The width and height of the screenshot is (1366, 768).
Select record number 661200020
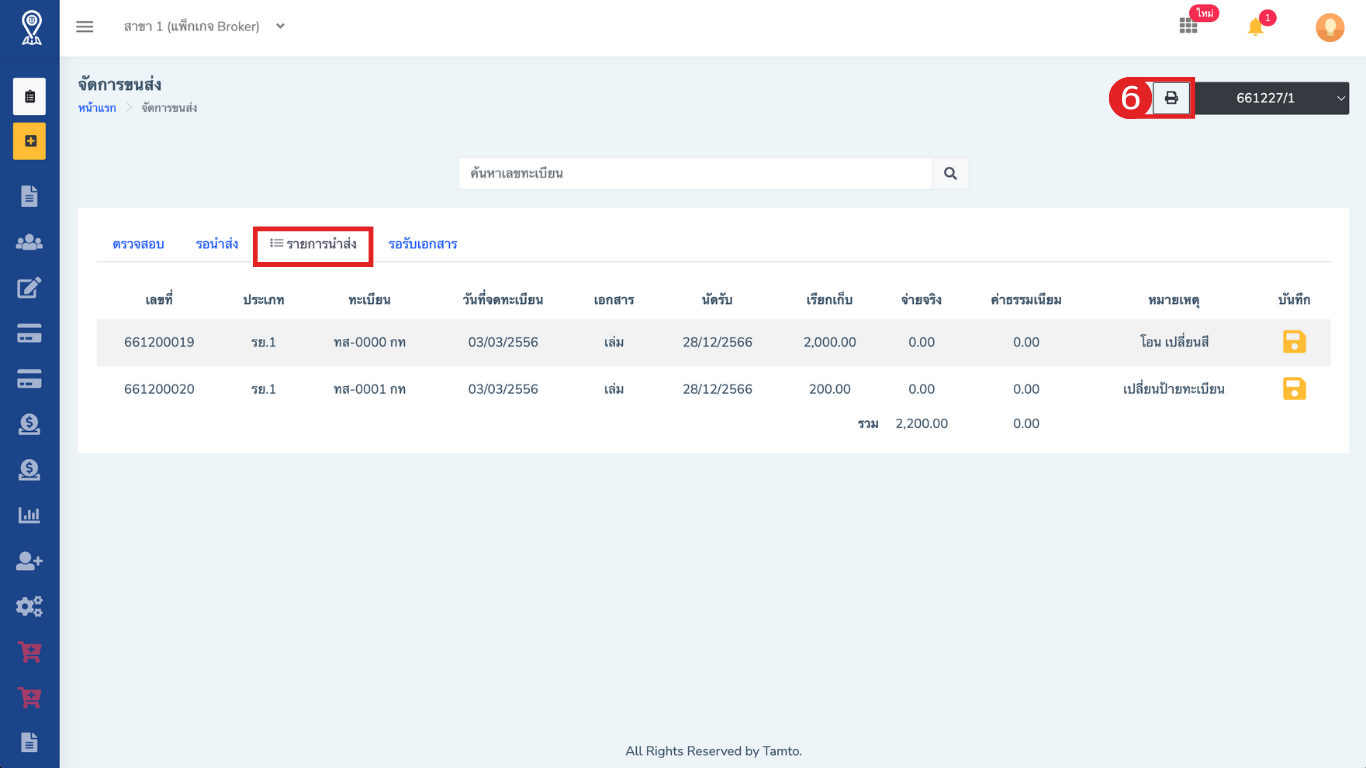[x=159, y=389]
